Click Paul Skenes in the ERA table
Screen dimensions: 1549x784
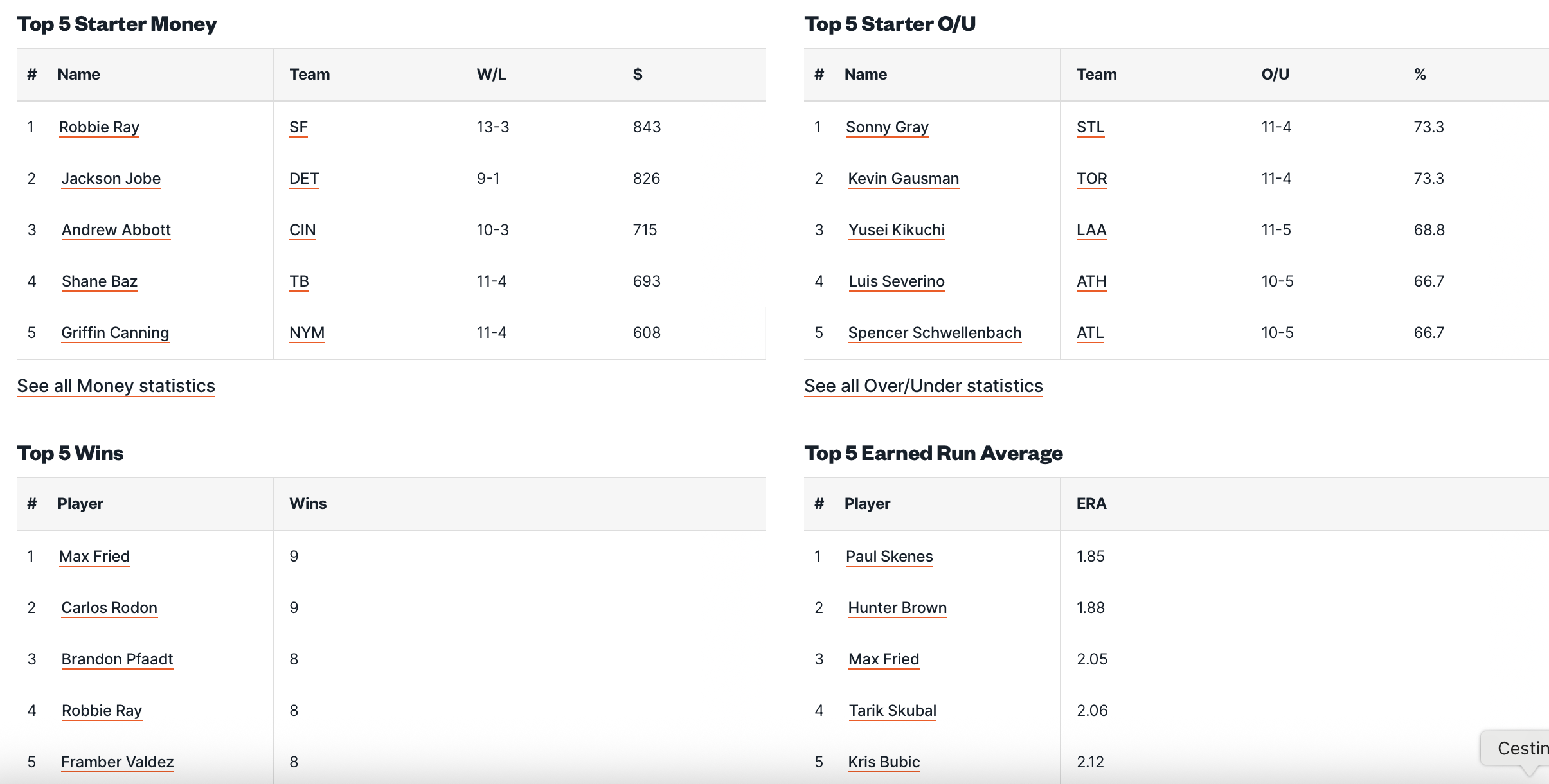point(889,557)
